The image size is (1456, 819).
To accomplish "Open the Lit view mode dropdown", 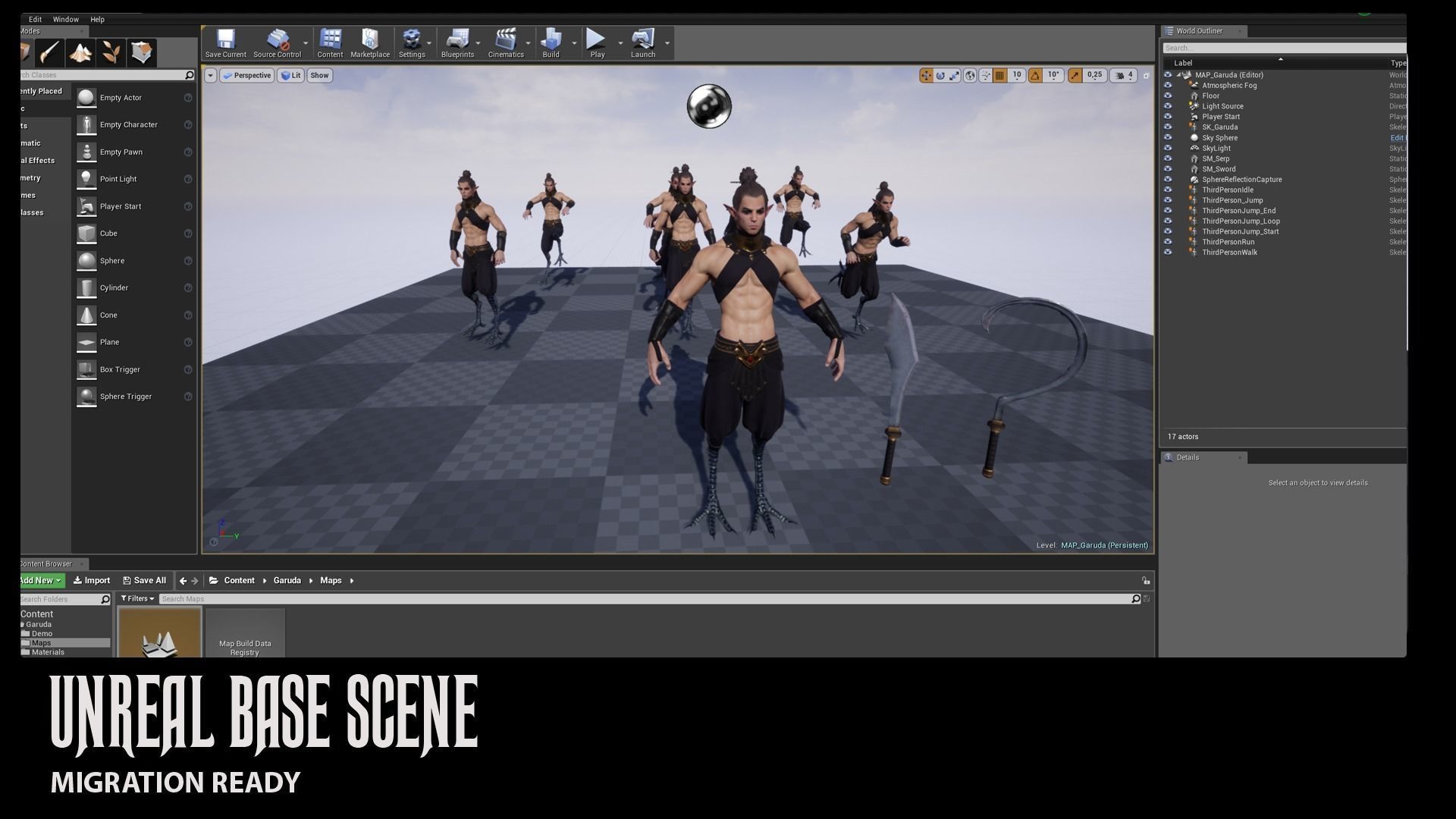I will pyautogui.click(x=290, y=75).
